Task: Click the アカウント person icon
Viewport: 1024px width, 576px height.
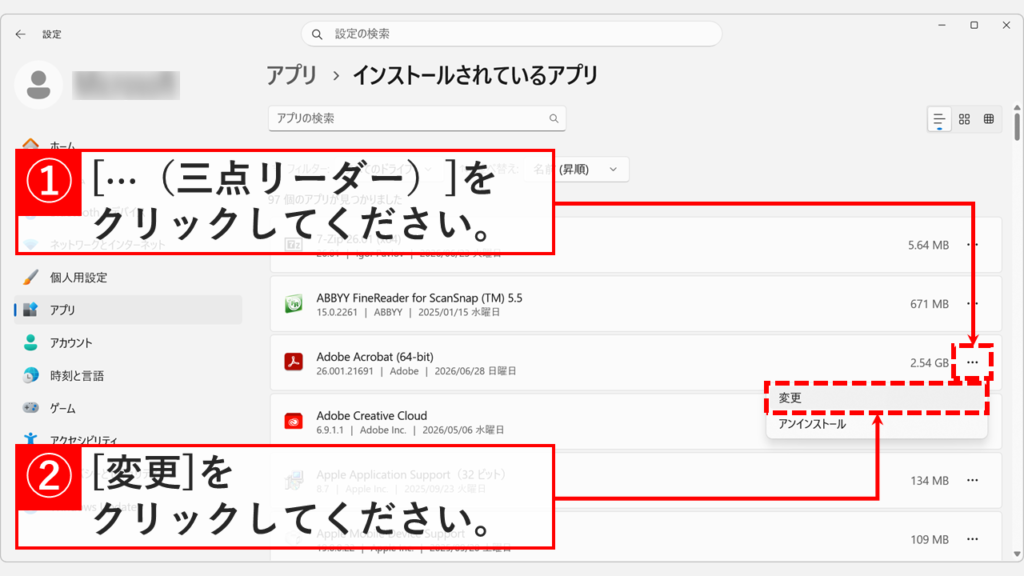Action: (x=31, y=342)
